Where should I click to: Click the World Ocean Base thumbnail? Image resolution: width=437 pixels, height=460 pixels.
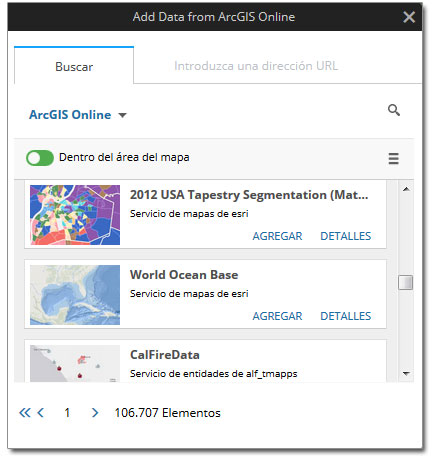[x=75, y=295]
